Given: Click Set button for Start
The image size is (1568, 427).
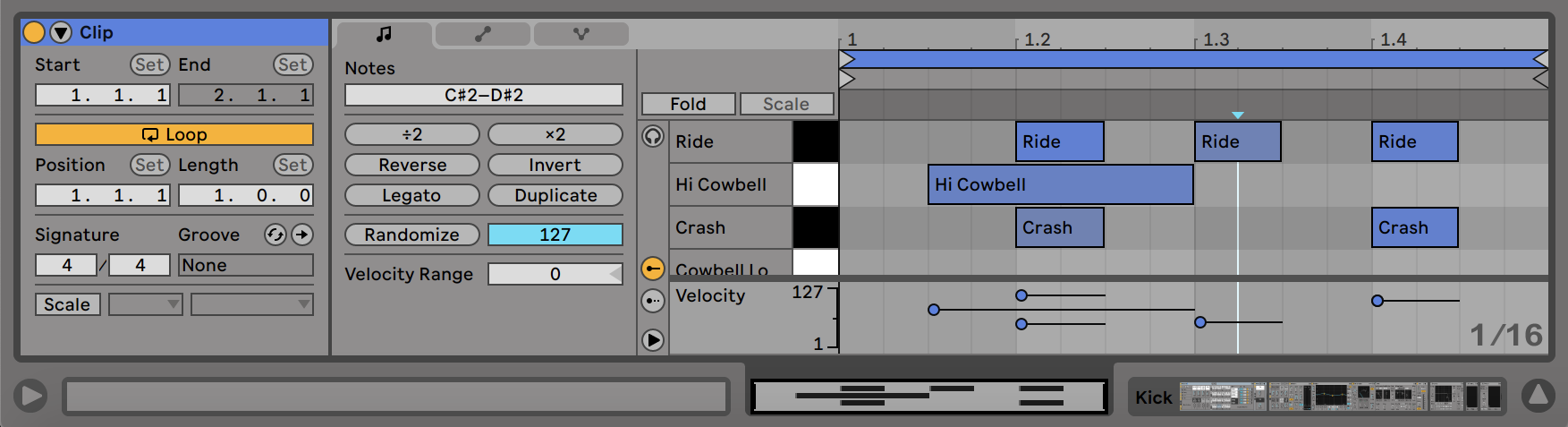Looking at the screenshot, I should click(149, 64).
